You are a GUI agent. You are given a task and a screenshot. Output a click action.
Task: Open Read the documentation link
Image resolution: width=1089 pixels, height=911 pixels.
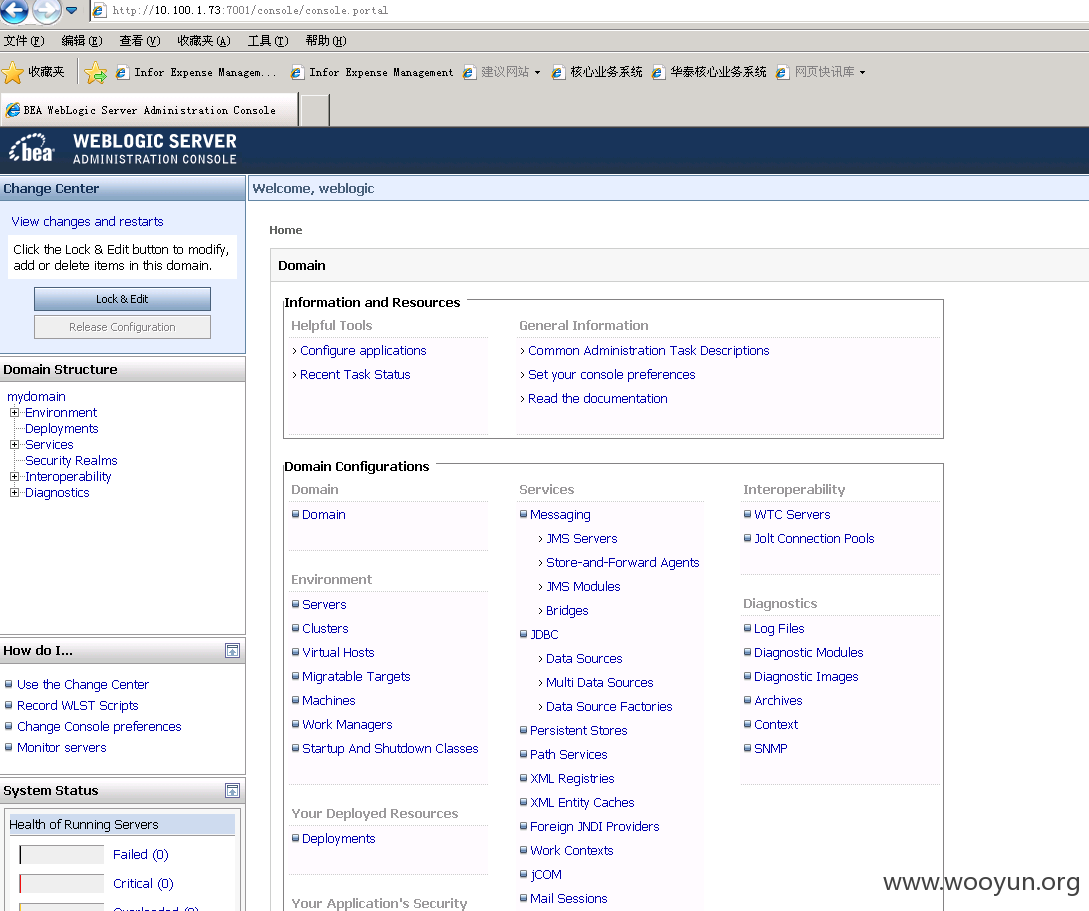pos(598,399)
